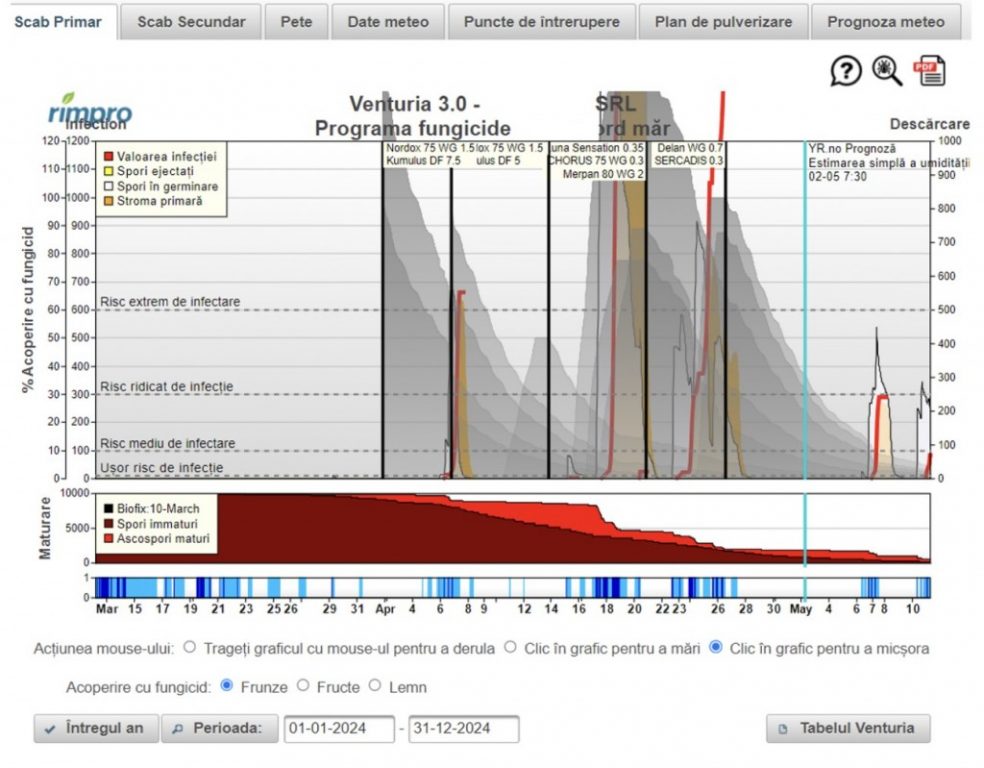Click the 'Maturare' axis label

[x=45, y=528]
